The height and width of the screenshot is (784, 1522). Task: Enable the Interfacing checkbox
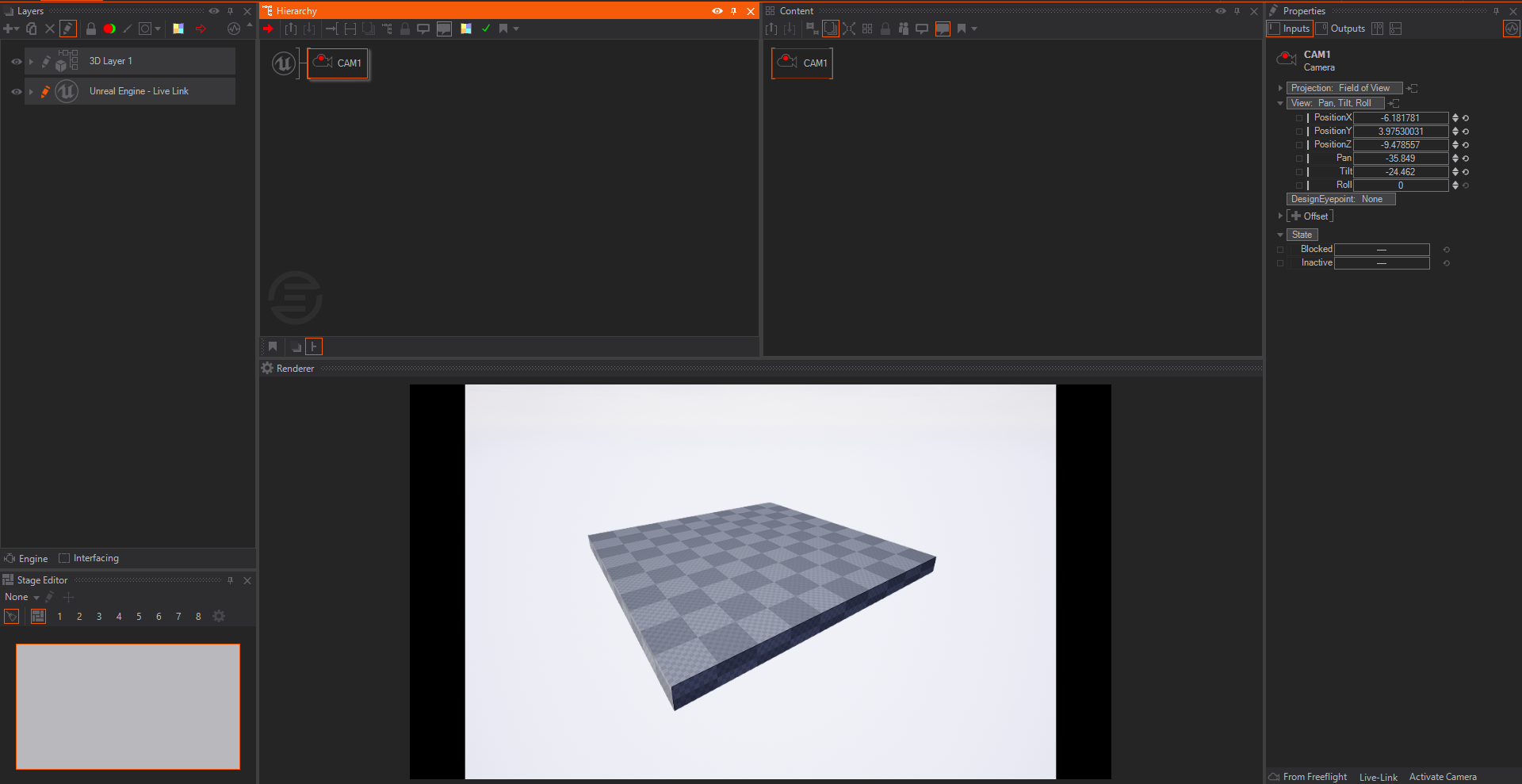point(65,558)
